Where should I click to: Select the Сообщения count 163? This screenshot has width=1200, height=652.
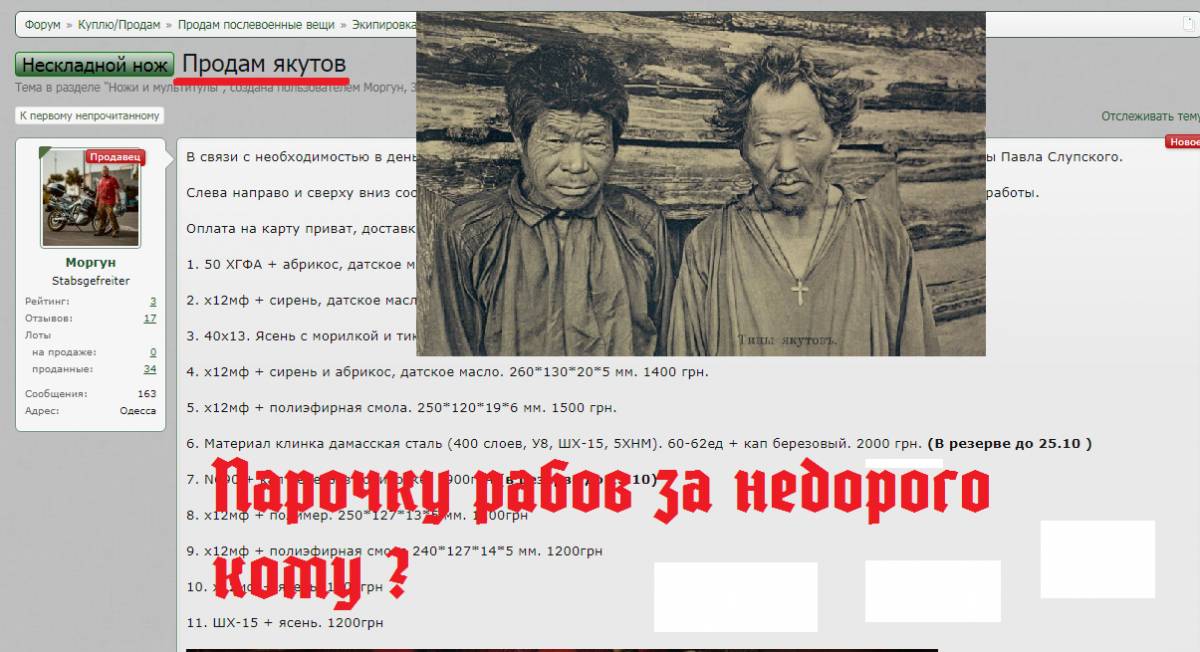point(147,394)
